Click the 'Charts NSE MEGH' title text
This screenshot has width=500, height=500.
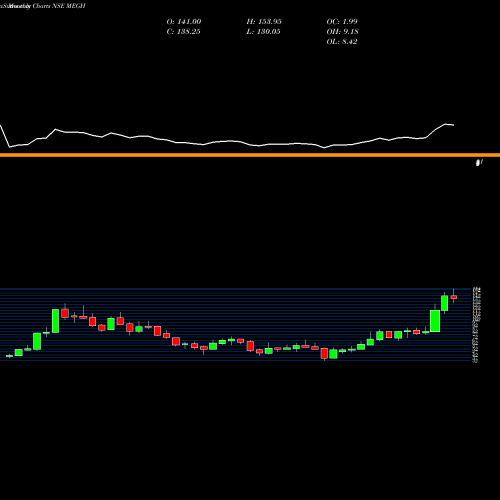pyautogui.click(x=59, y=6)
